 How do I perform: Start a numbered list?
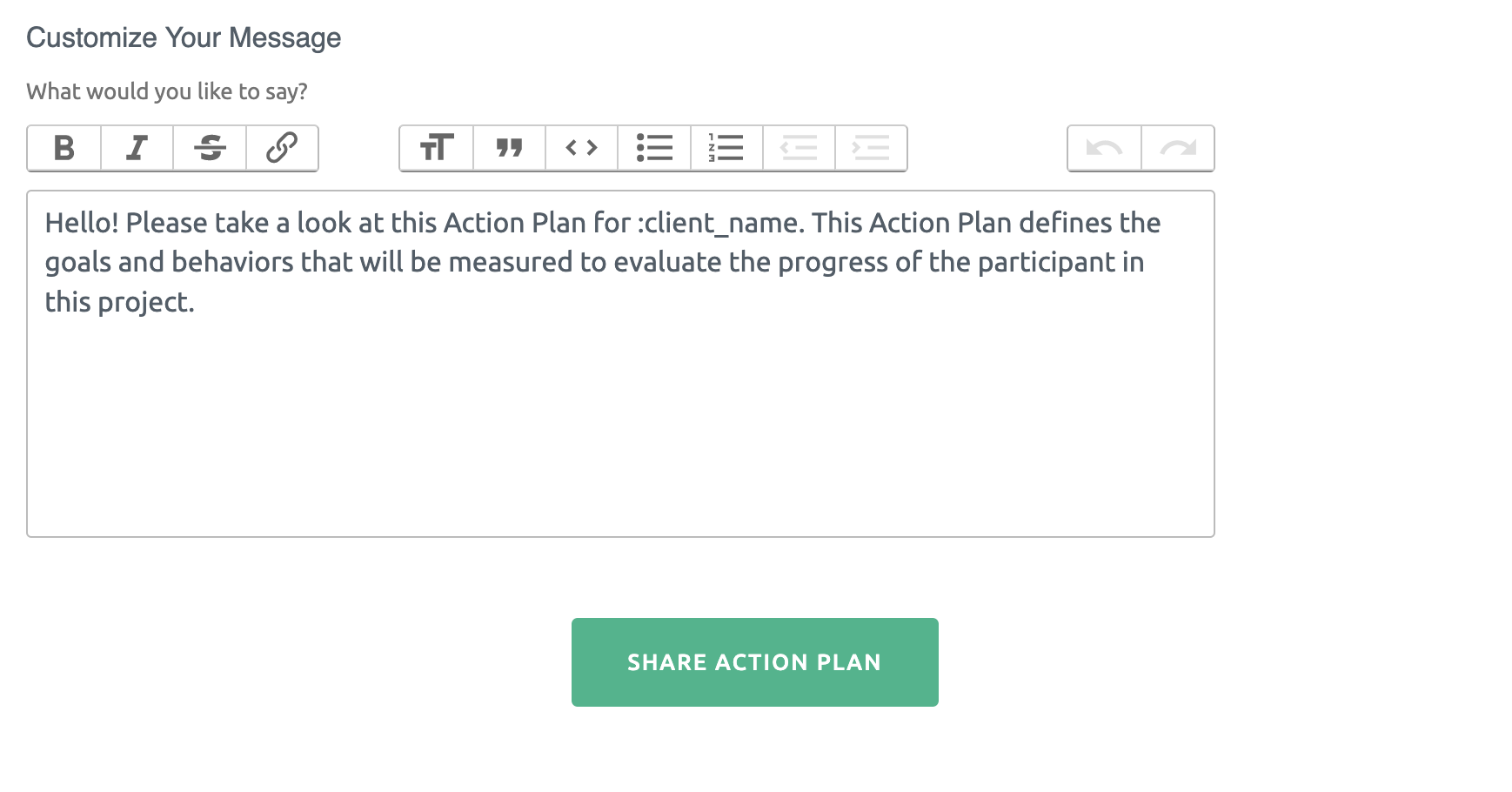click(x=726, y=148)
